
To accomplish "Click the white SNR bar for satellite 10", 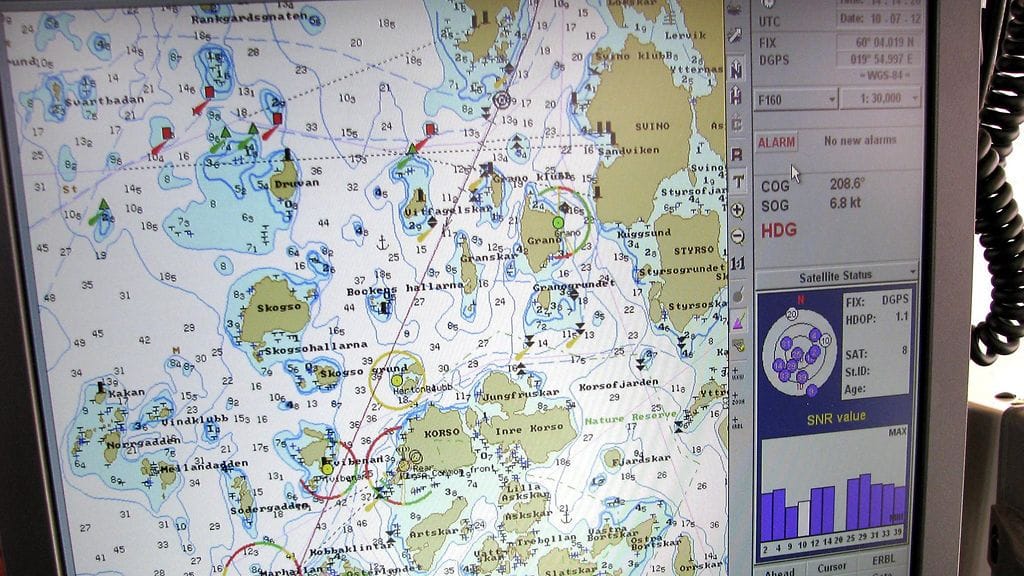I will click(x=804, y=519).
